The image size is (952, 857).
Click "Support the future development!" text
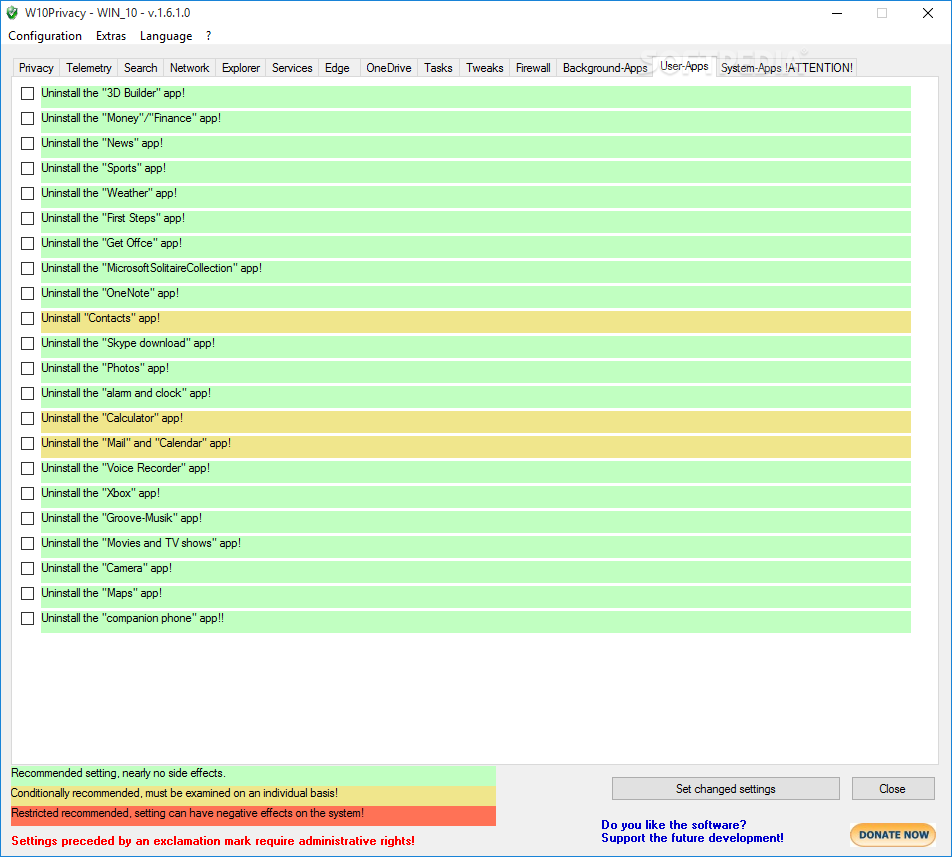point(692,838)
